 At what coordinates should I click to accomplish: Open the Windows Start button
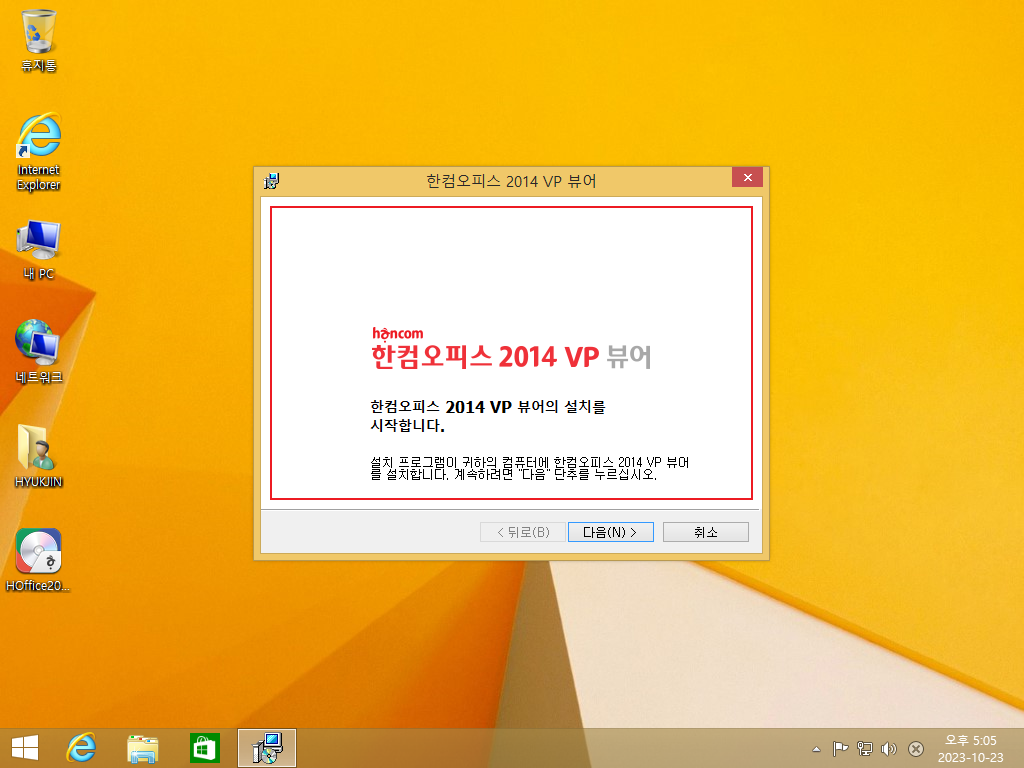click(x=25, y=748)
